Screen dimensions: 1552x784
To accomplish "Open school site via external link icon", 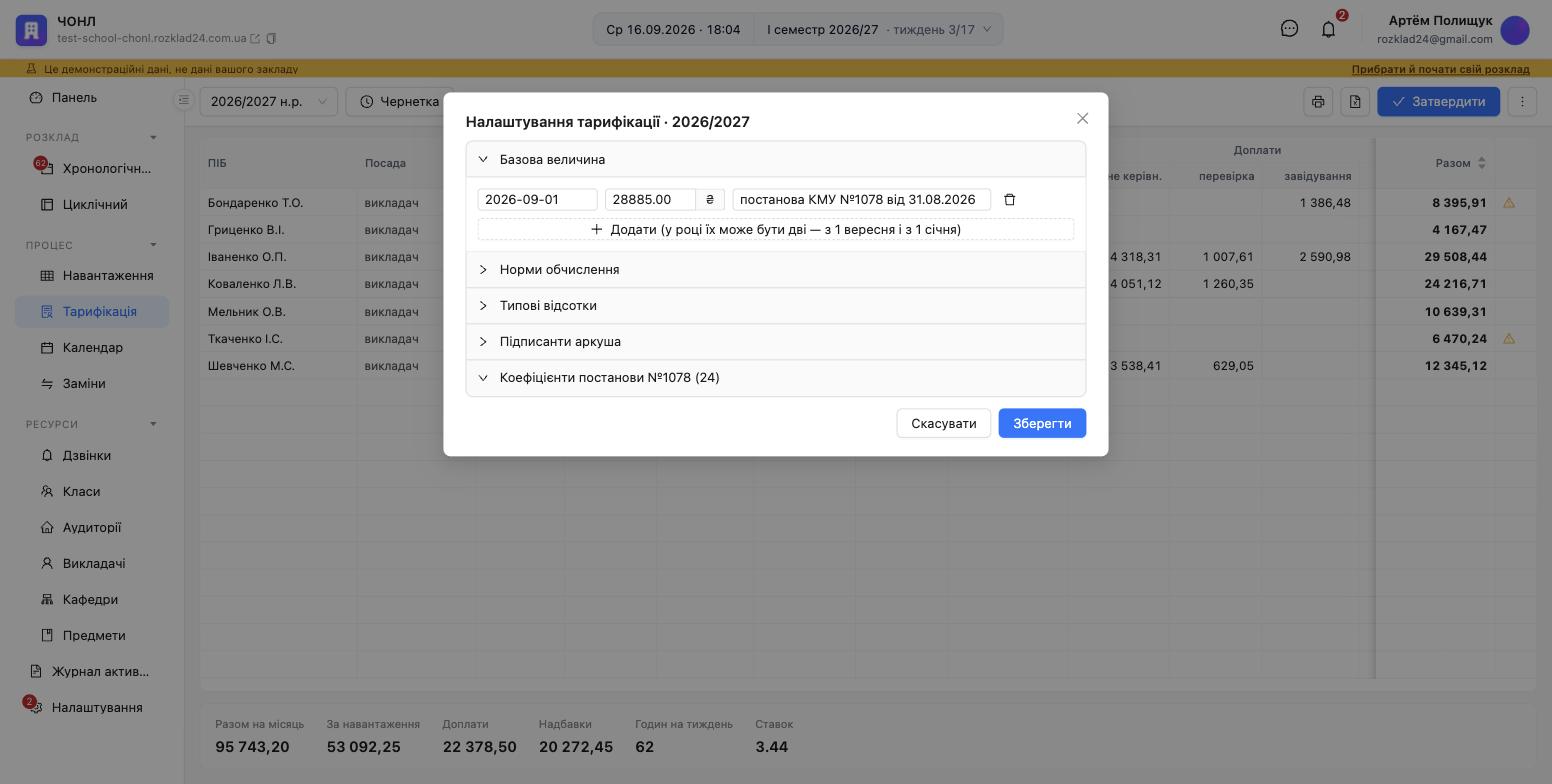I will 255,39.
